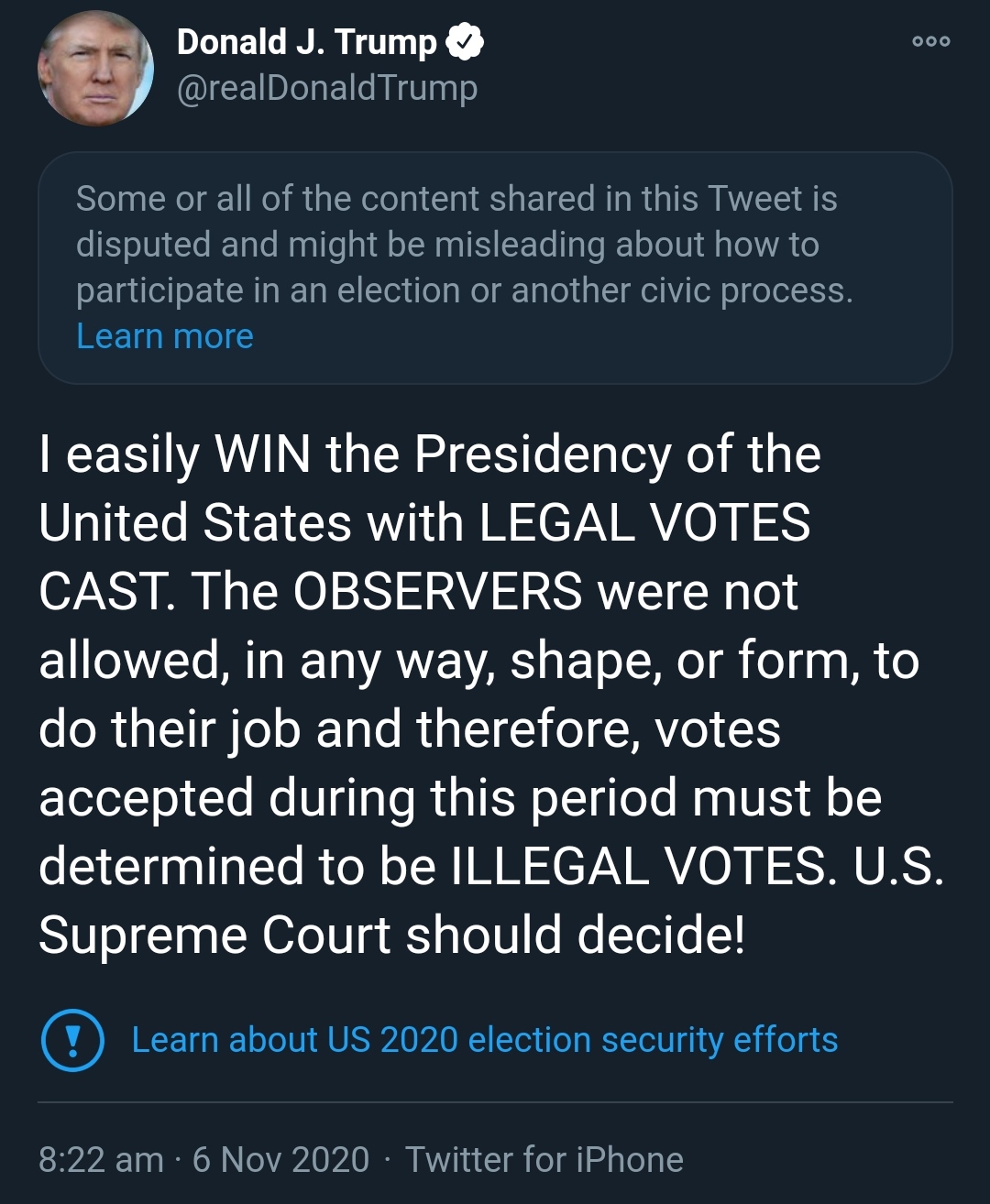This screenshot has width=990, height=1204.
Task: Click the exclamation circle info icon
Action: (72, 1040)
